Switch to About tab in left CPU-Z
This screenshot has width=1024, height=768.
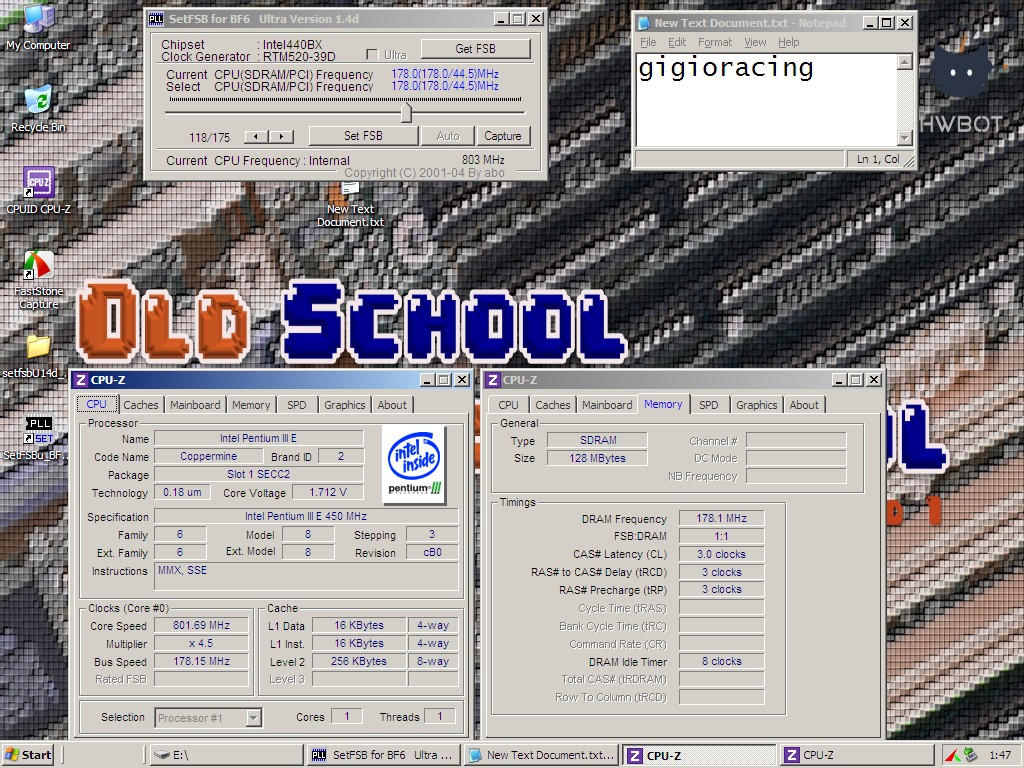coord(392,405)
